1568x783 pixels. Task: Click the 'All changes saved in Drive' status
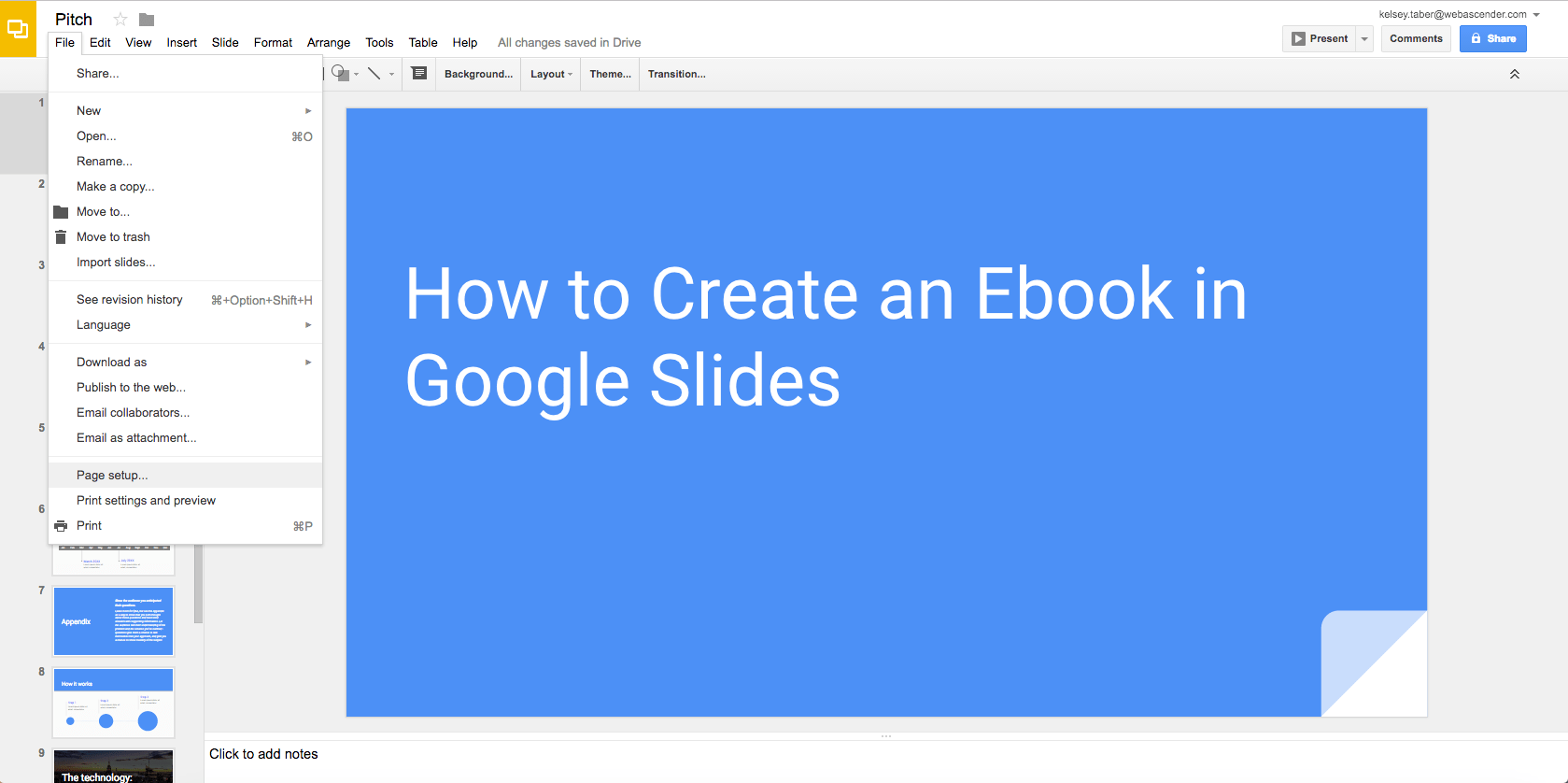point(569,42)
